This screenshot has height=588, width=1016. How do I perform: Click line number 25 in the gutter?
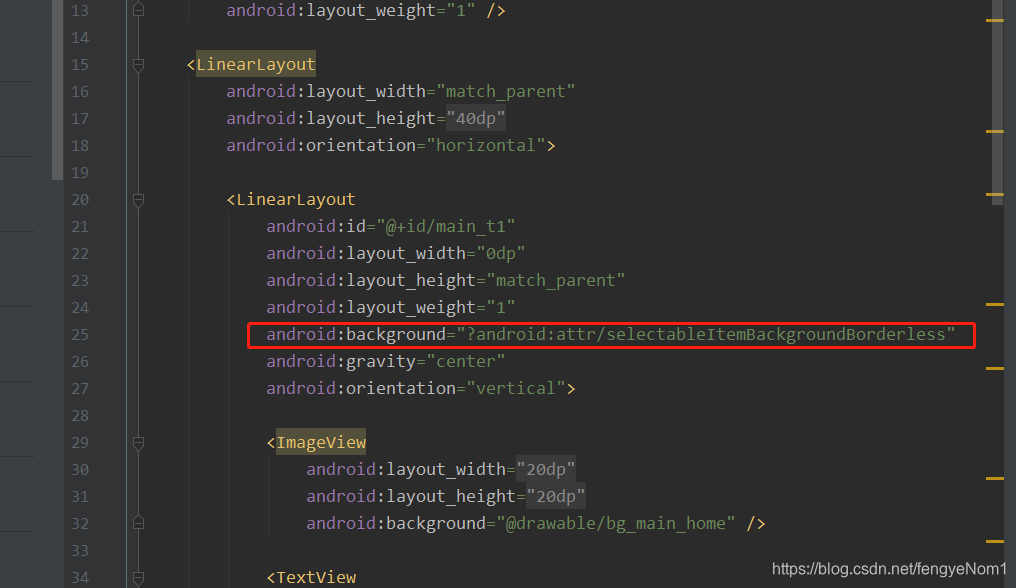click(x=80, y=334)
